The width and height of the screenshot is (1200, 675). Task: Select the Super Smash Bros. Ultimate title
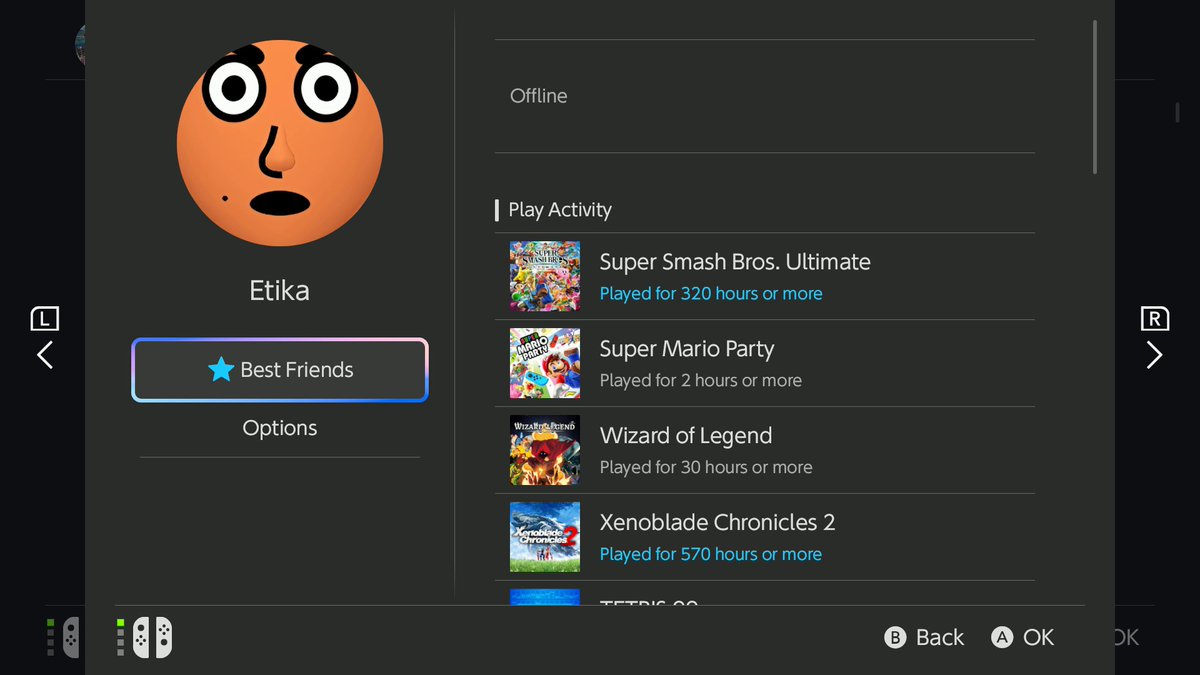coord(735,262)
